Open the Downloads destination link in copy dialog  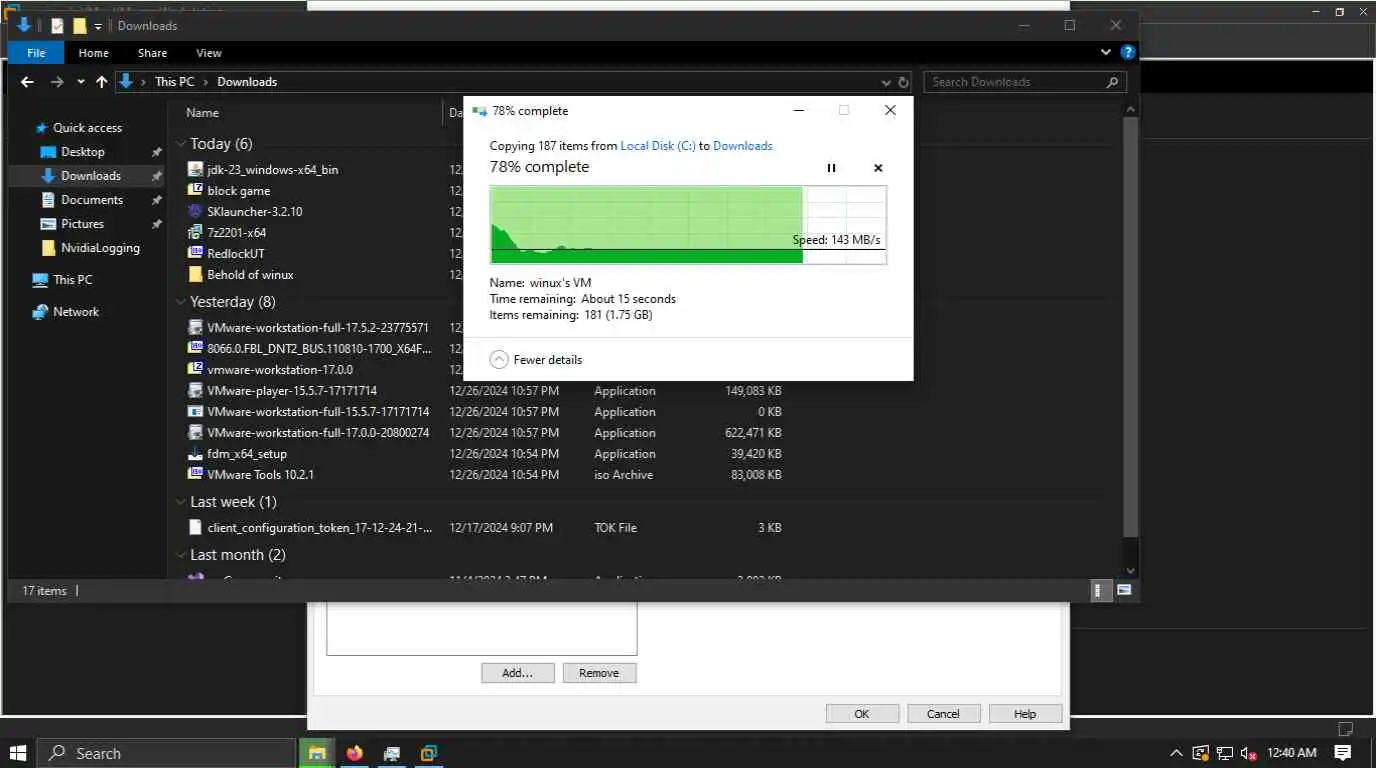pyautogui.click(x=743, y=146)
